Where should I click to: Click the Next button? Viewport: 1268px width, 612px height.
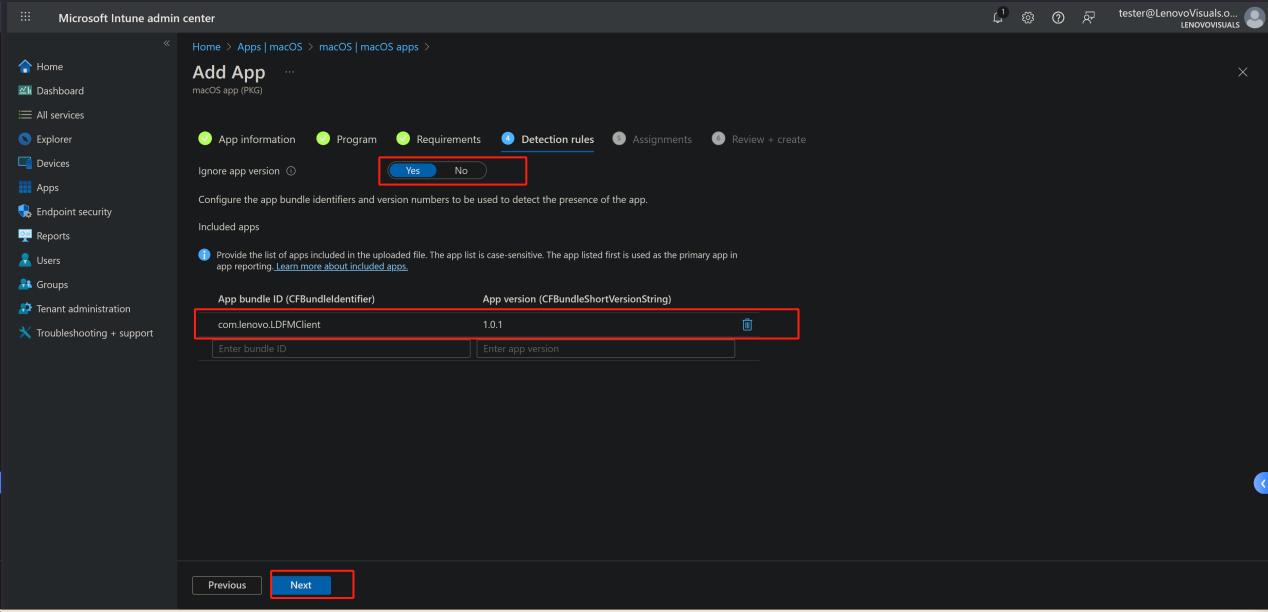tap(301, 585)
